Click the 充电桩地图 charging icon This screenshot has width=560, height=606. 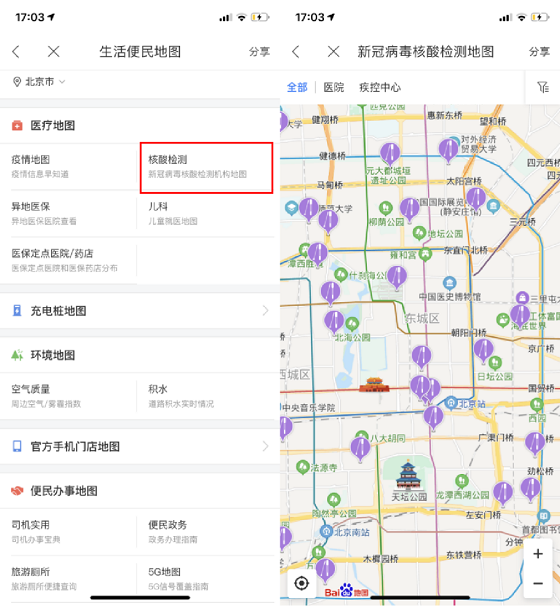tap(17, 310)
